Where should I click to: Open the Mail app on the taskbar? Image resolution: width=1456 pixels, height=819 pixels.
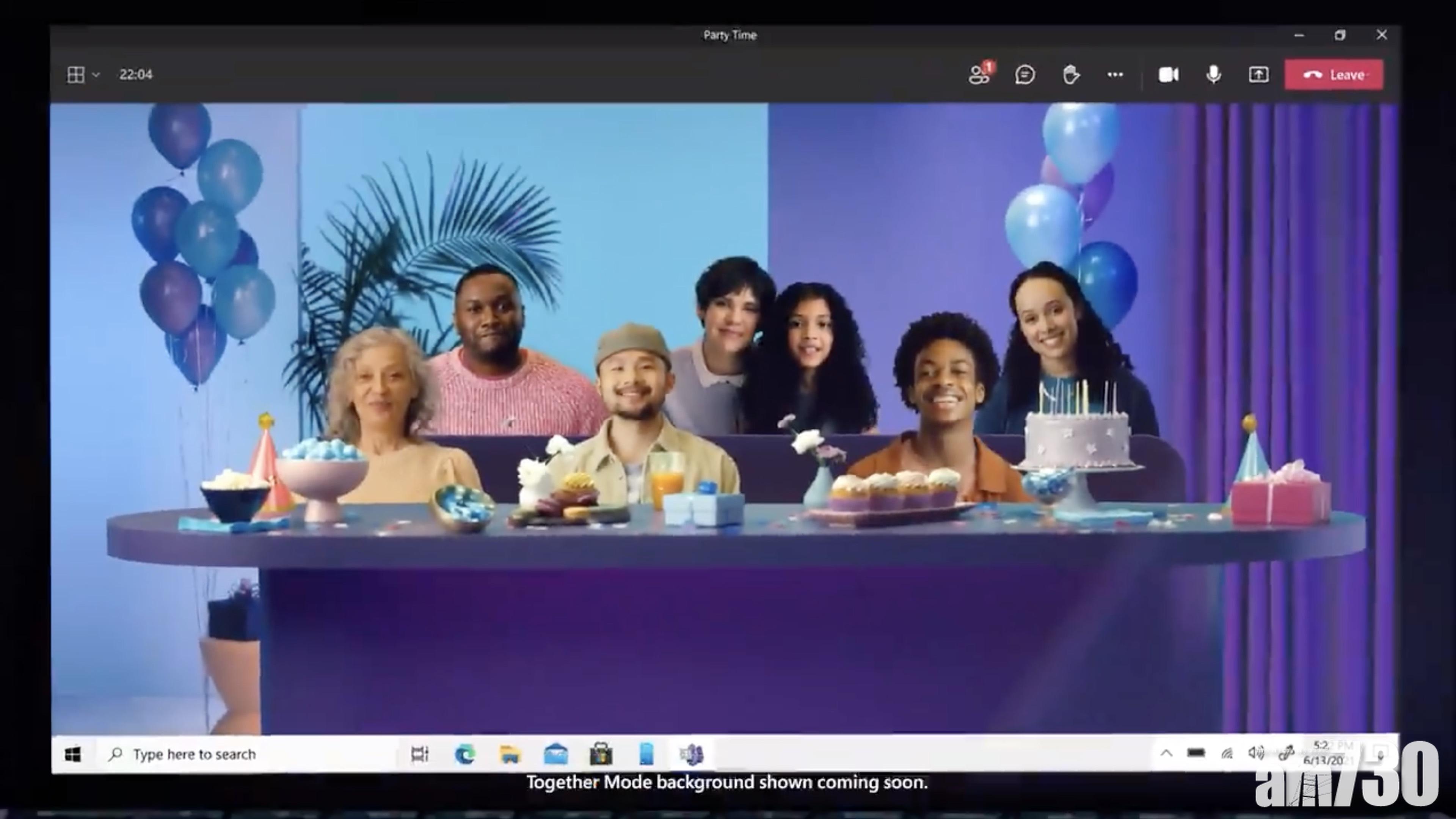[555, 754]
